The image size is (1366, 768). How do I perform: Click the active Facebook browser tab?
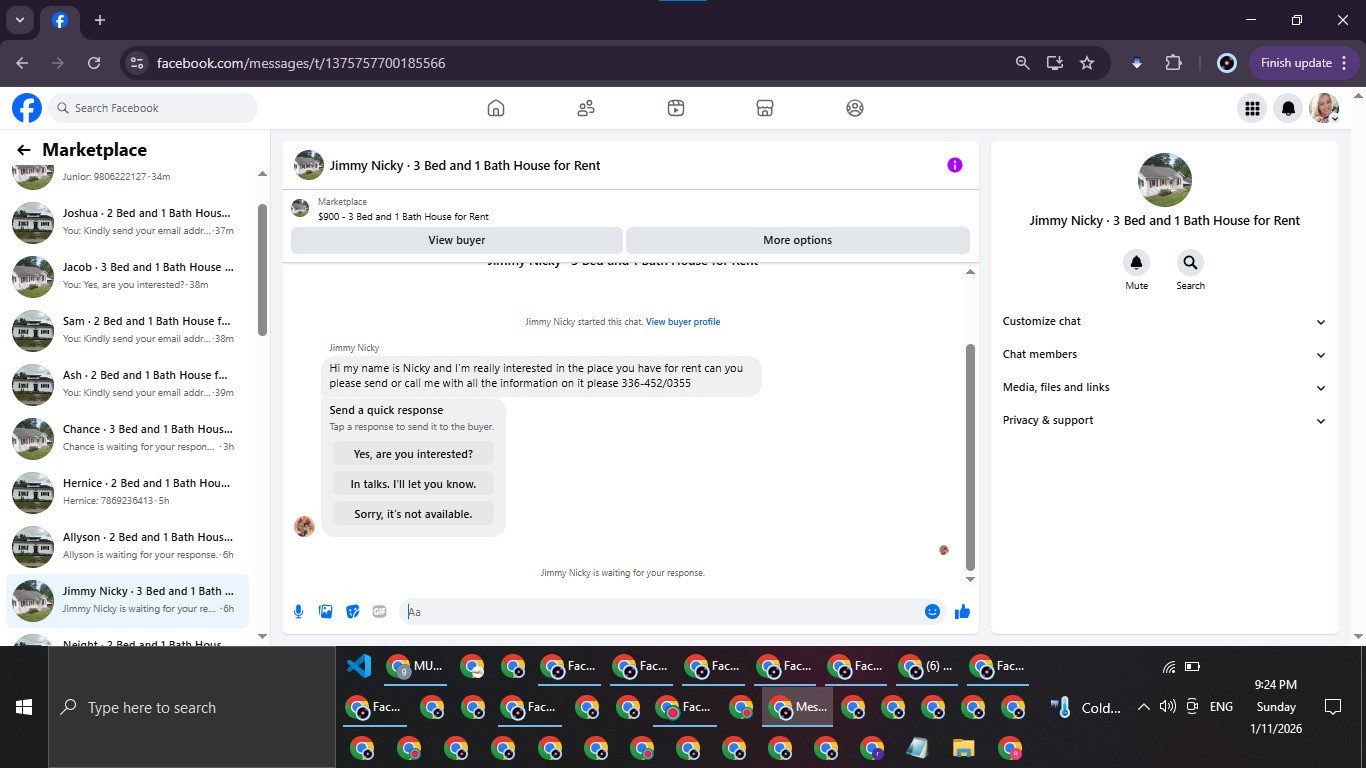point(60,20)
